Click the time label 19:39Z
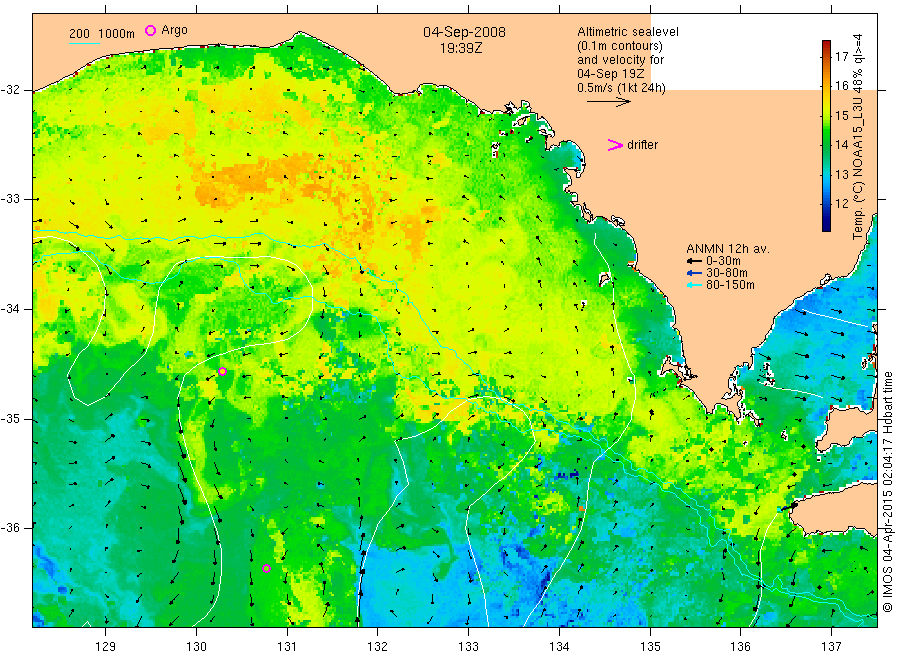This screenshot has height=660, width=900. pos(461,48)
